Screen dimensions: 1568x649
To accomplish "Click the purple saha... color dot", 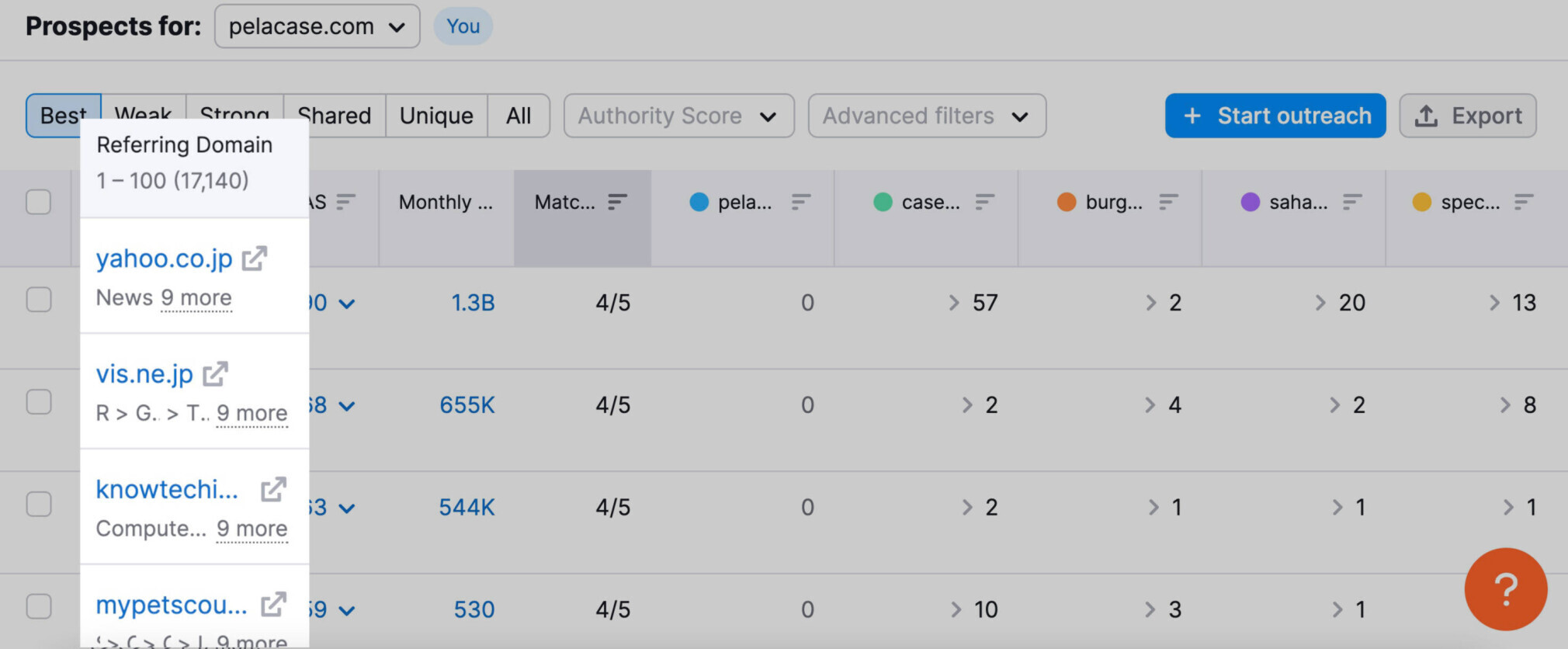I will point(1251,202).
